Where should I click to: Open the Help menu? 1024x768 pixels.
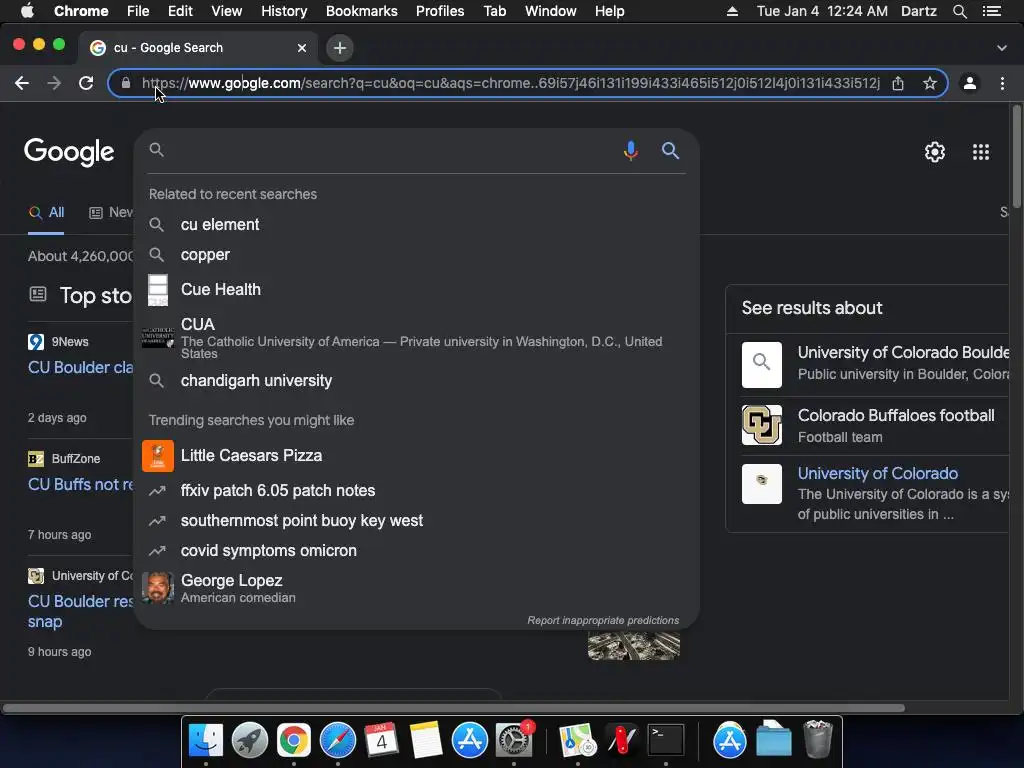(609, 11)
